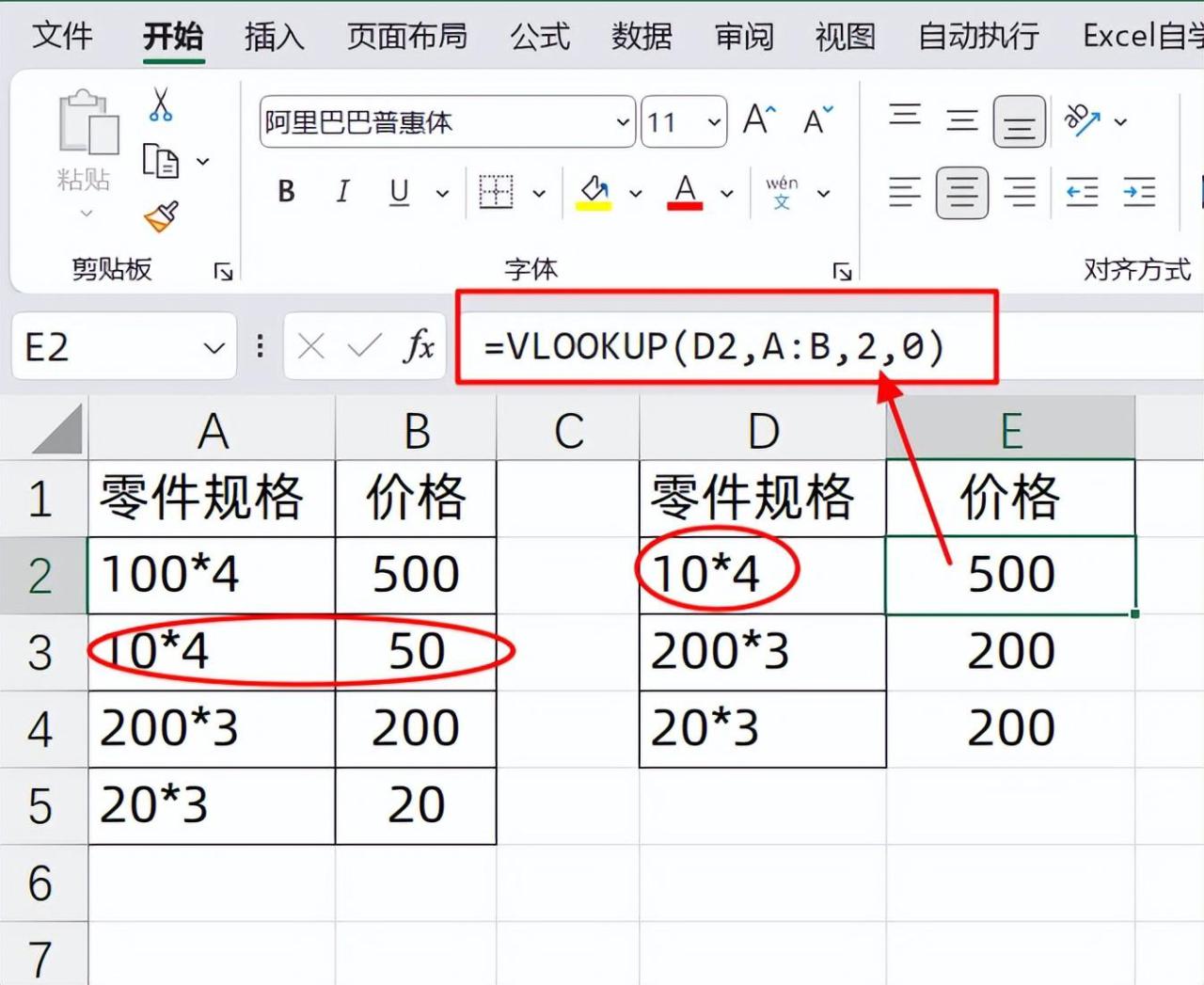Align text left
Screen dimensions: 1204x985
[x=905, y=192]
